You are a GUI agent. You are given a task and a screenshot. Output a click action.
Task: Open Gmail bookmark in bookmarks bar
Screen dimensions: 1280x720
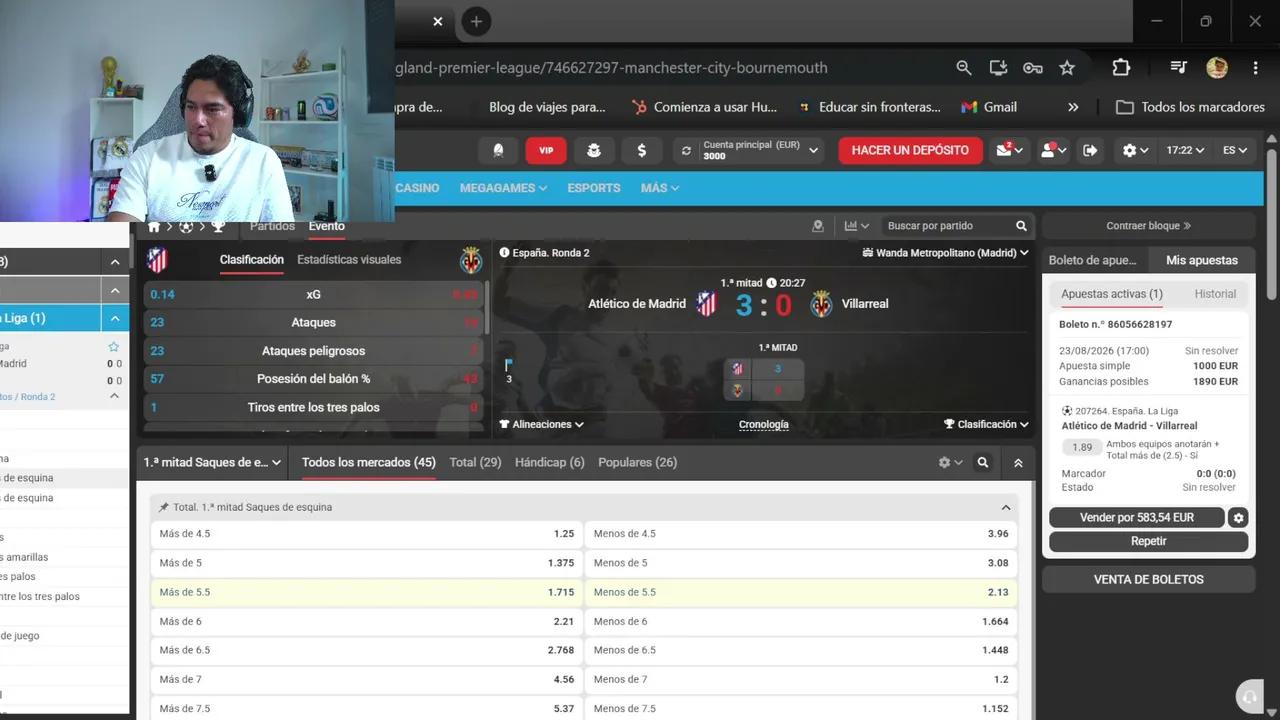(989, 107)
